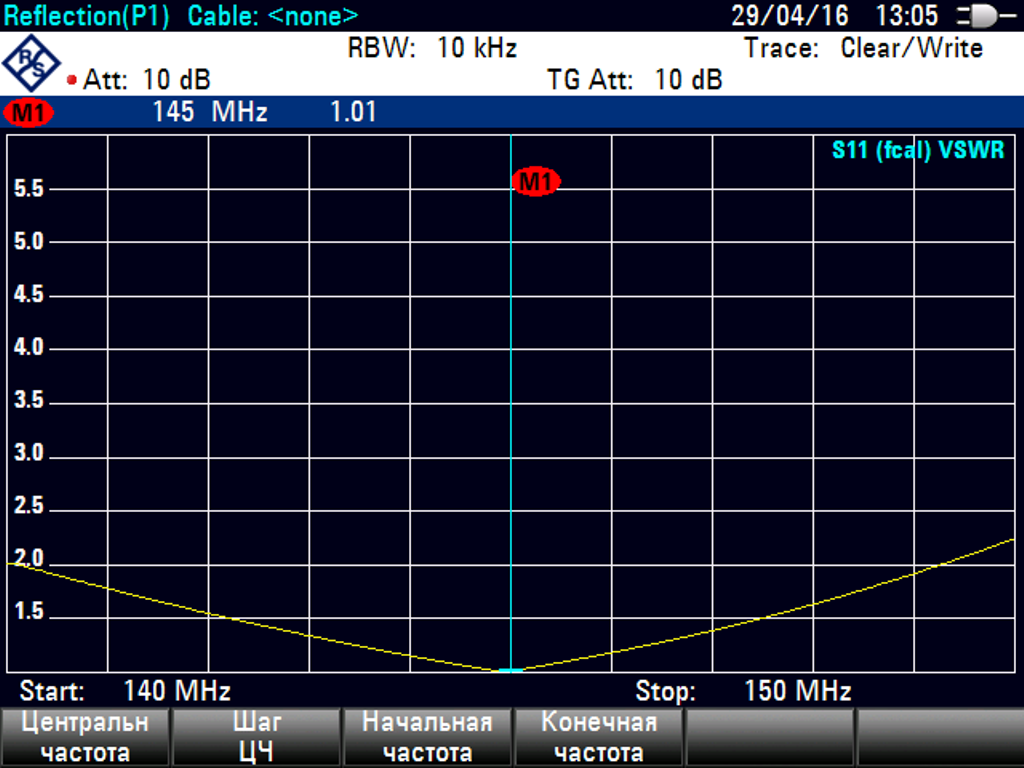Screen dimensions: 1024x768
Task: Click the Cable <none> model label
Action: 272,16
